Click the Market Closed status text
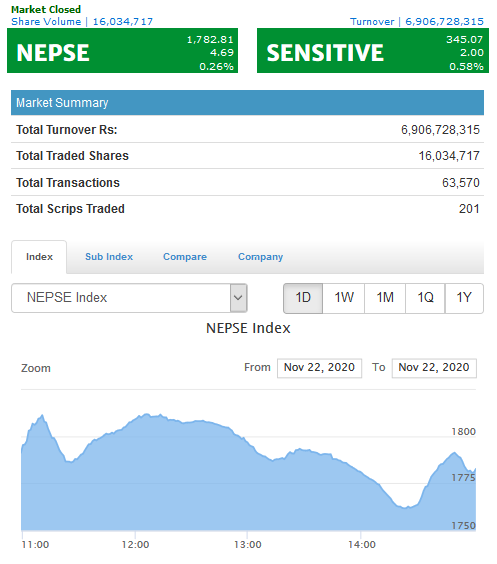The width and height of the screenshot is (497, 564). click(x=46, y=9)
